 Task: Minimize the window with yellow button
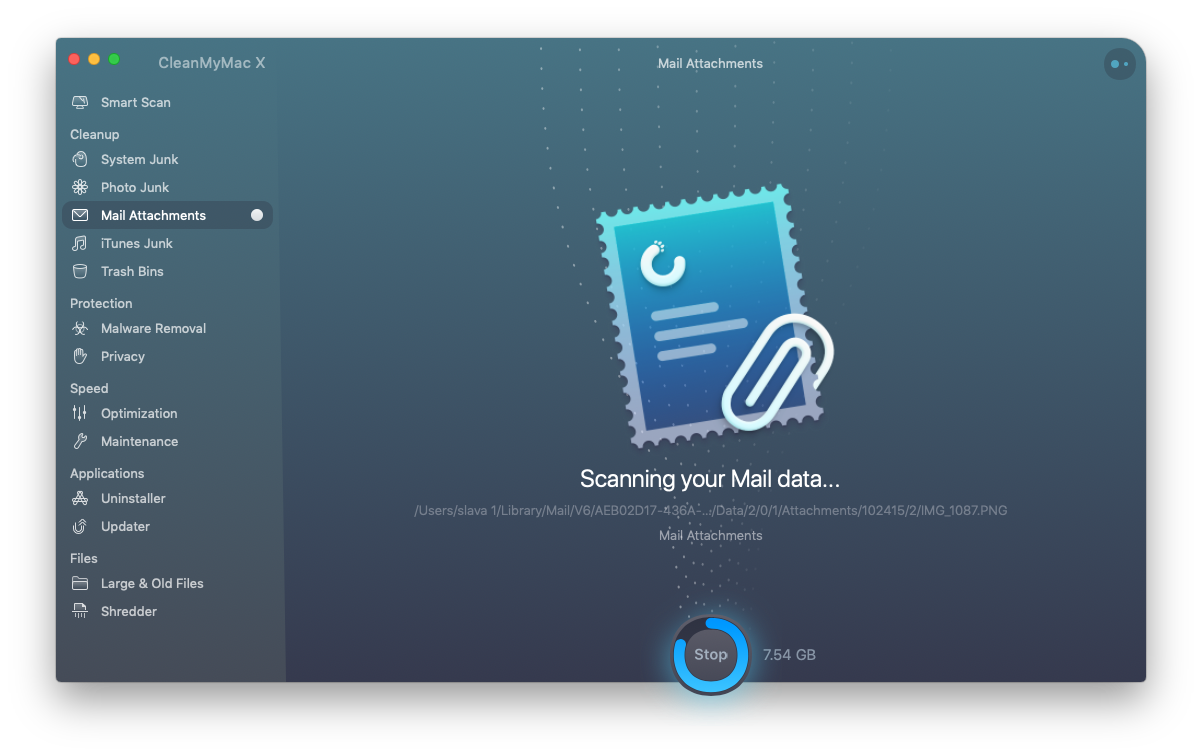tap(94, 59)
